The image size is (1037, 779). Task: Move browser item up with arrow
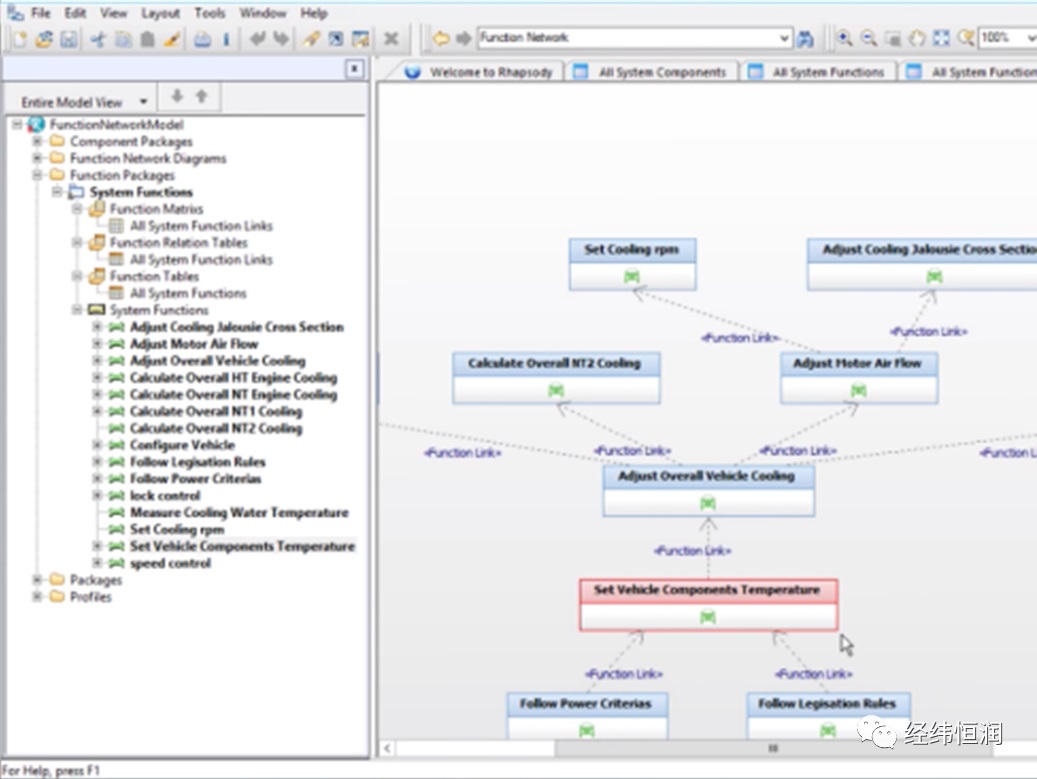(x=202, y=97)
